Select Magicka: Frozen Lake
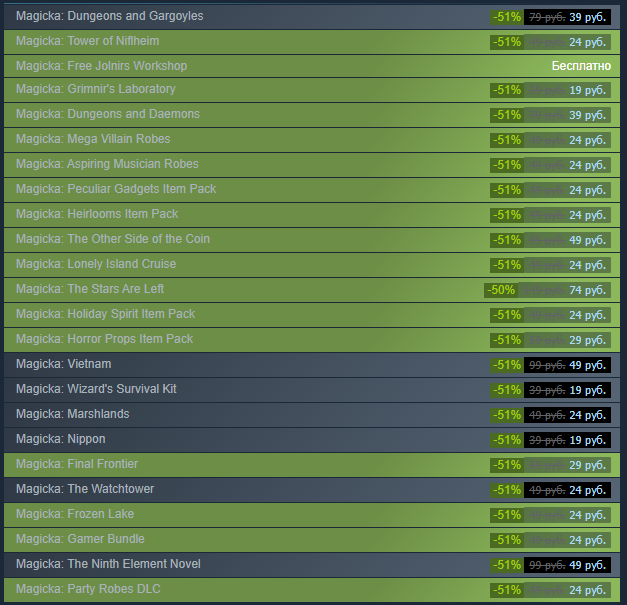 tap(312, 515)
